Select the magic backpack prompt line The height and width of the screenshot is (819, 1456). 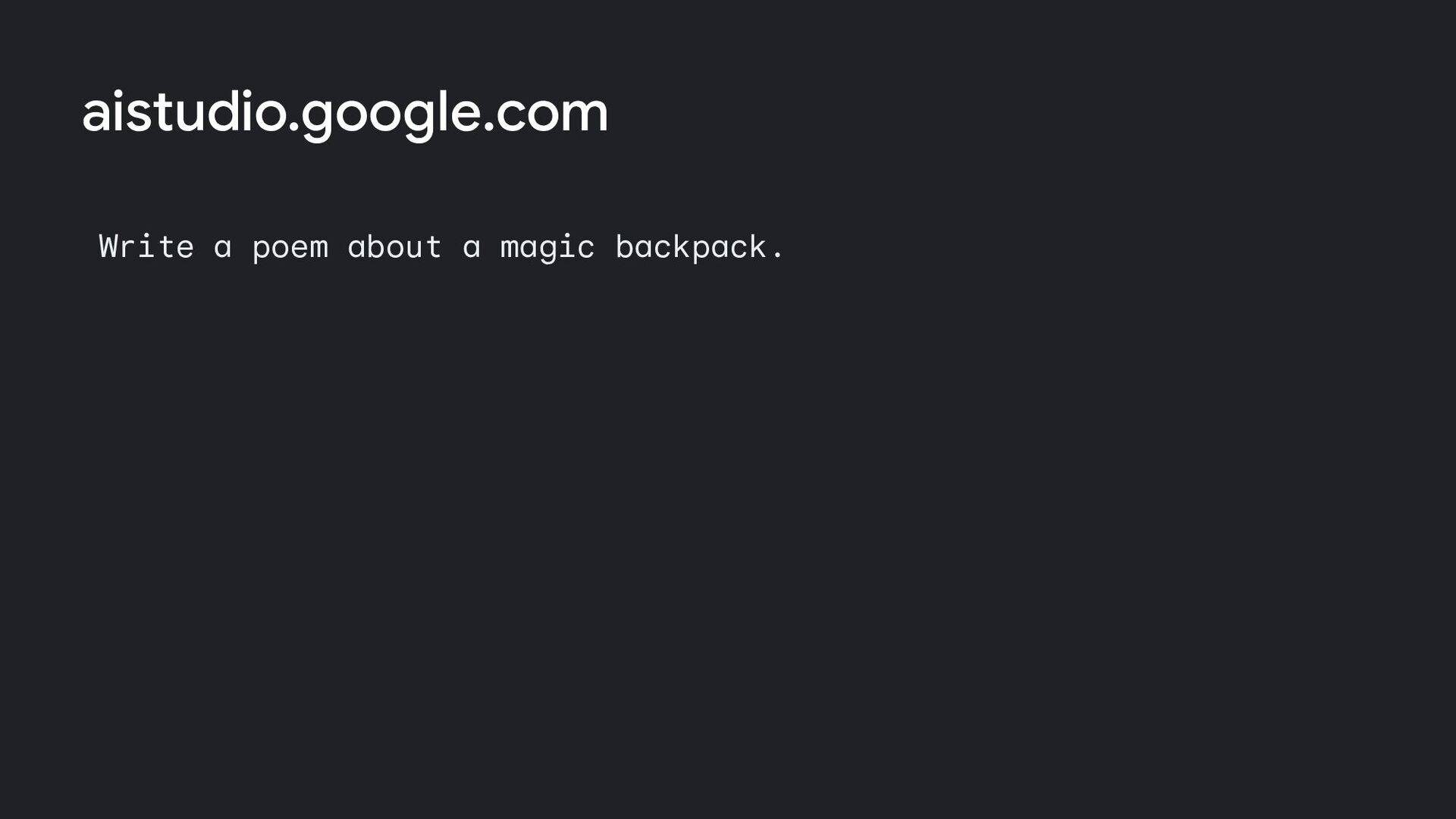point(441,248)
